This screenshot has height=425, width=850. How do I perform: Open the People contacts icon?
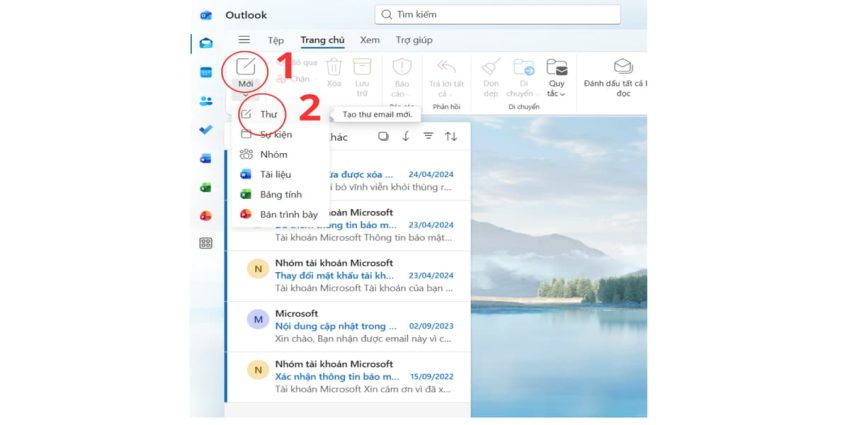click(205, 101)
